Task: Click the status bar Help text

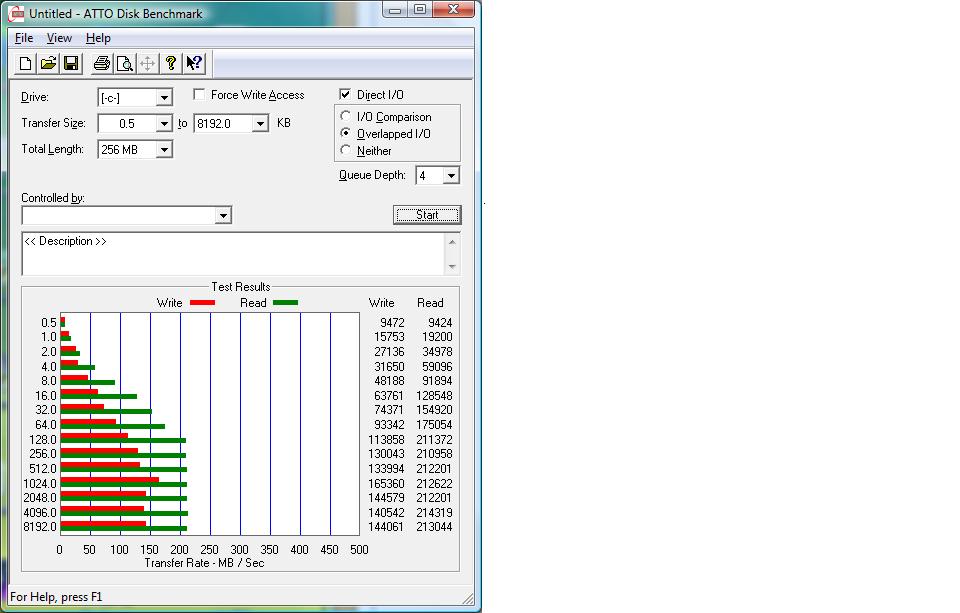Action: 56,596
